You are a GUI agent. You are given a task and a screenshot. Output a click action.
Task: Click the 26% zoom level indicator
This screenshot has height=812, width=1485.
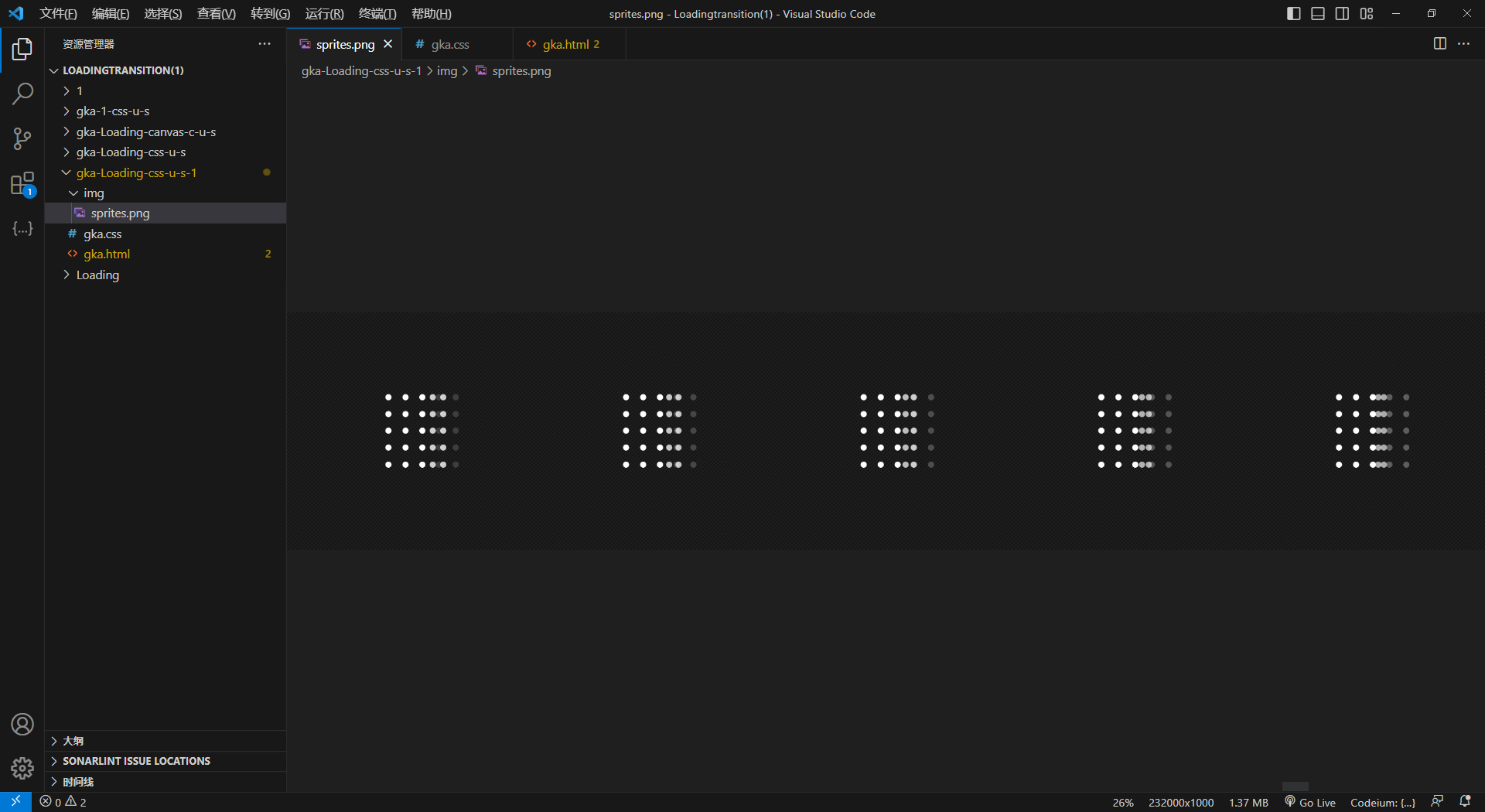1123,803
